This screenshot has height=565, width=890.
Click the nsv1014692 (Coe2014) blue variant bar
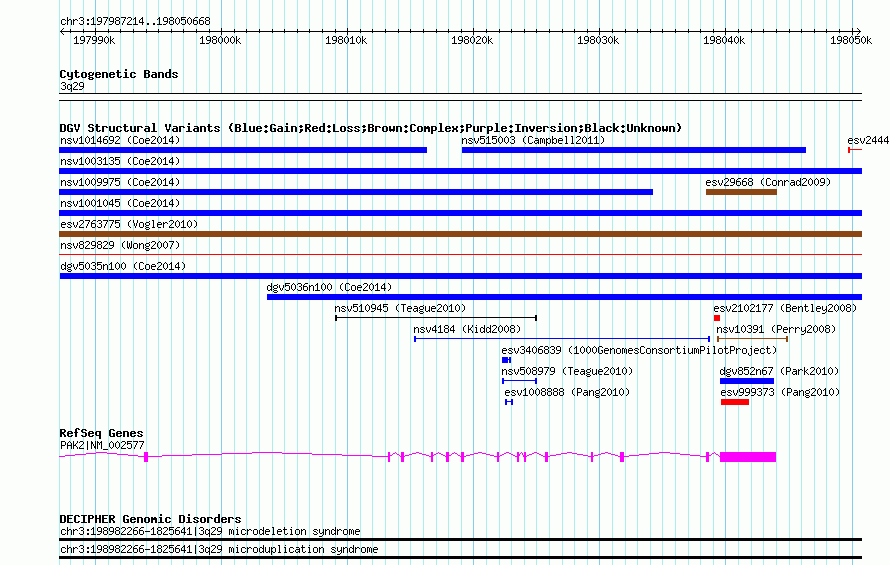pyautogui.click(x=243, y=150)
